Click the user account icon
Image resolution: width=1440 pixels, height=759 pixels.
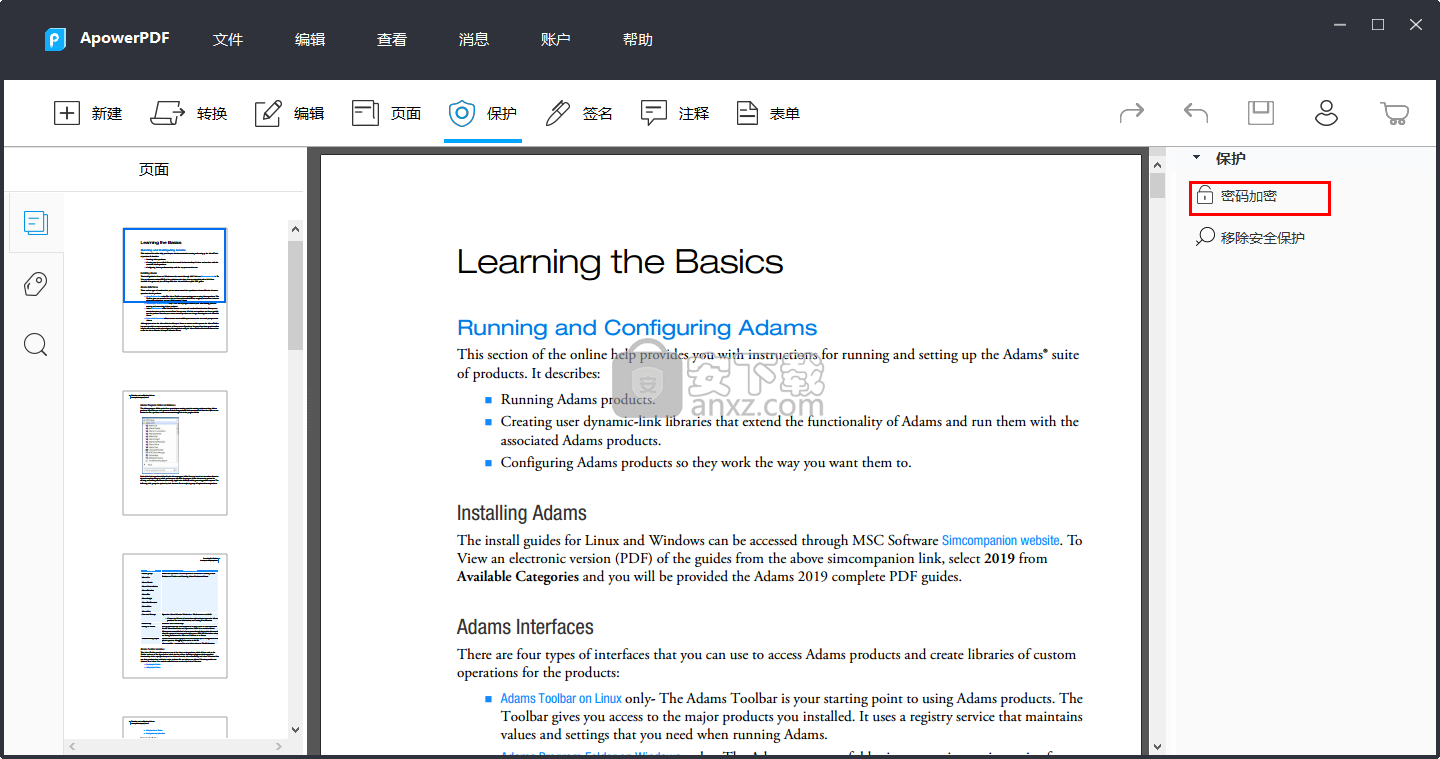tap(1326, 113)
